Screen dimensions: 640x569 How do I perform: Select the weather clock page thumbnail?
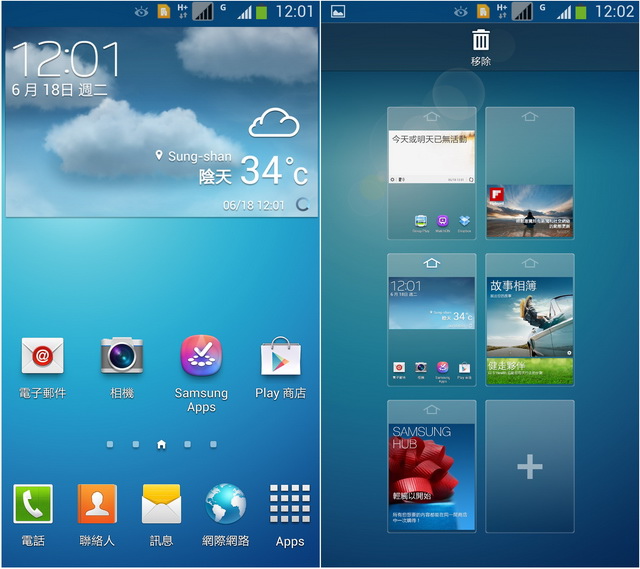(431, 320)
